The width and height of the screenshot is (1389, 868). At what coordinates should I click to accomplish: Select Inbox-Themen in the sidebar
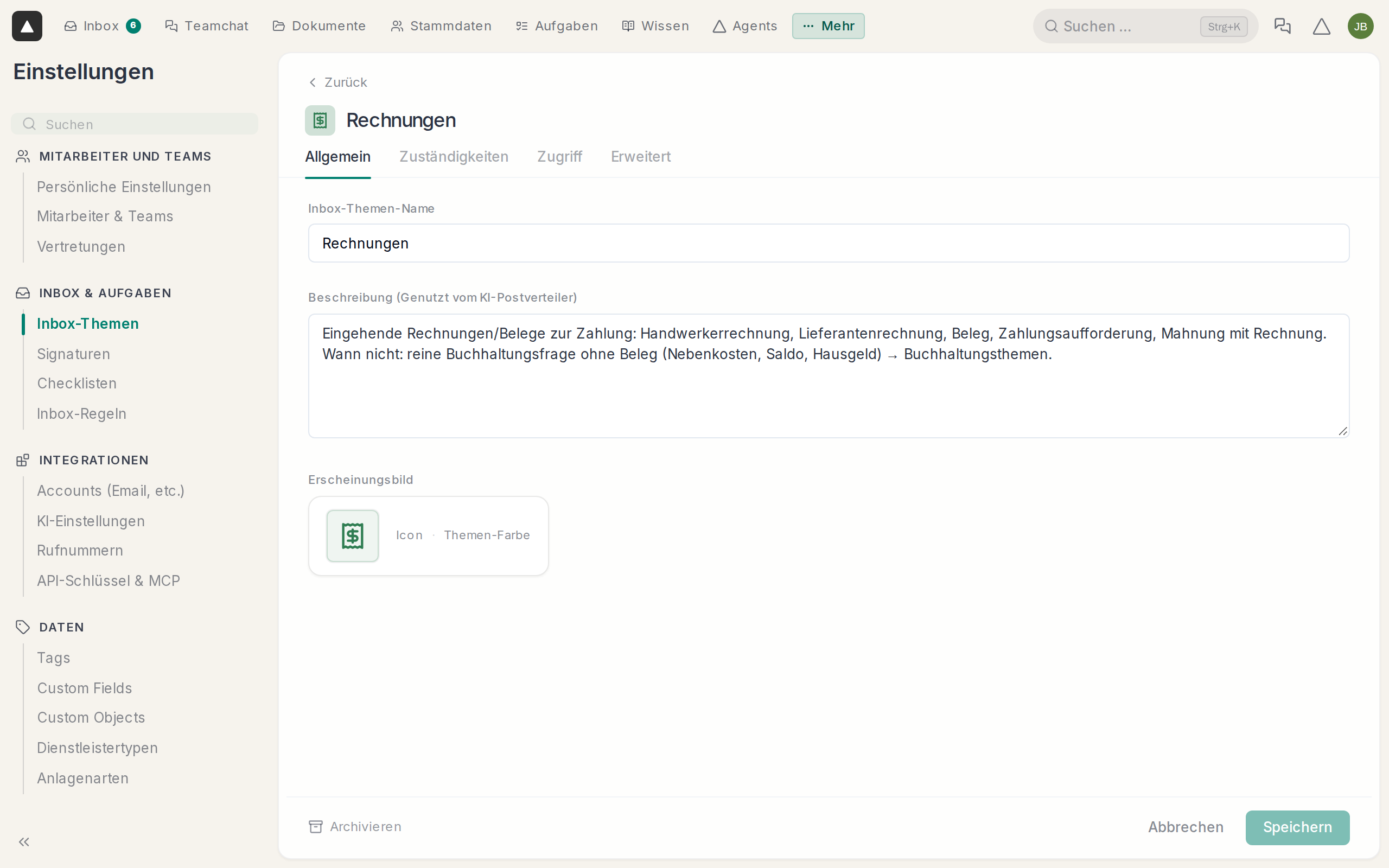coord(87,324)
